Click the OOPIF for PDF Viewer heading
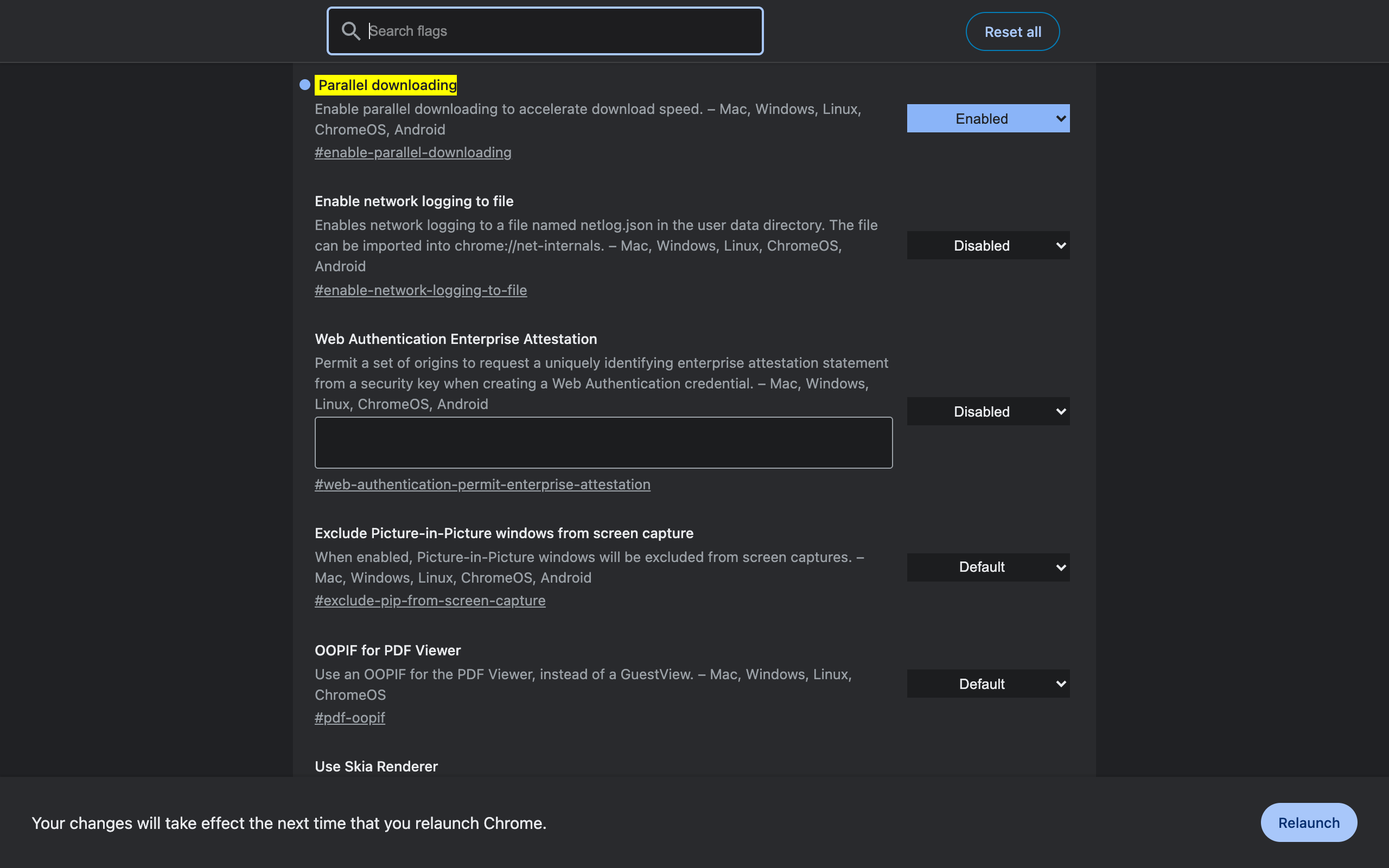This screenshot has height=868, width=1389. click(x=387, y=650)
